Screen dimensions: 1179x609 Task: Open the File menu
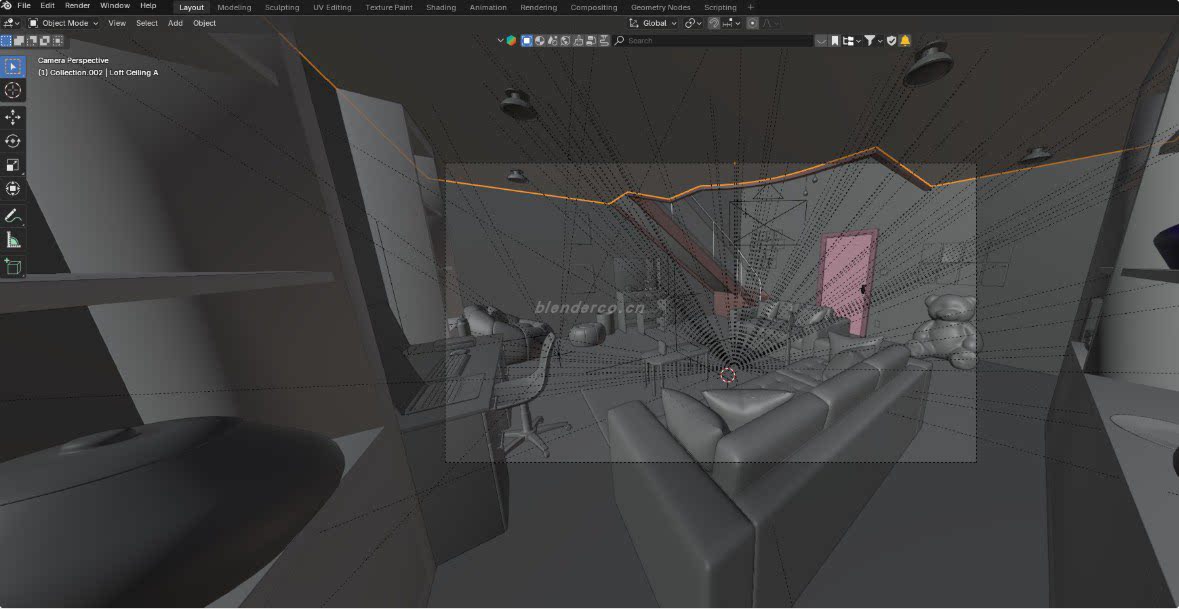pyautogui.click(x=24, y=6)
